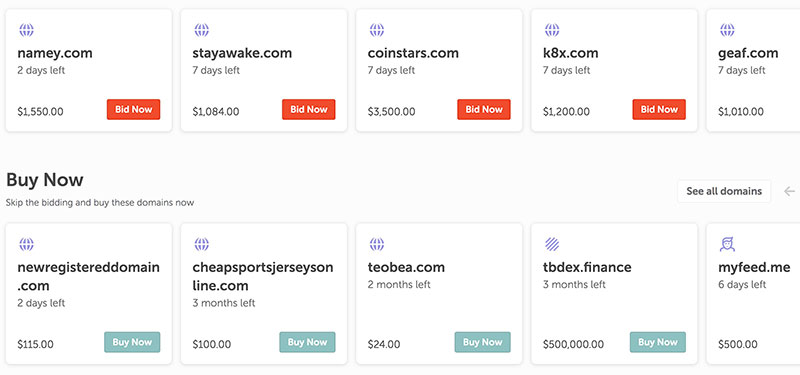The image size is (800, 375).
Task: Buy teobea.com now for $24
Action: click(483, 342)
